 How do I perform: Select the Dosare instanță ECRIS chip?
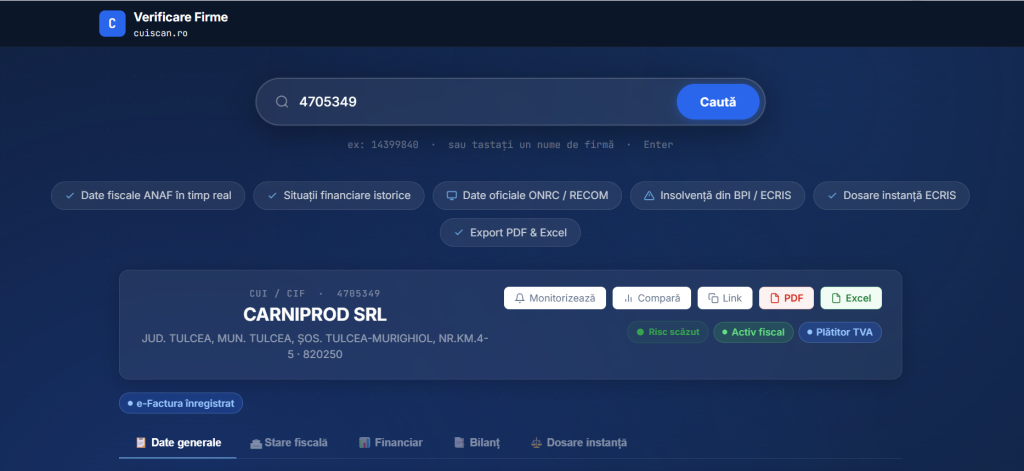point(891,195)
